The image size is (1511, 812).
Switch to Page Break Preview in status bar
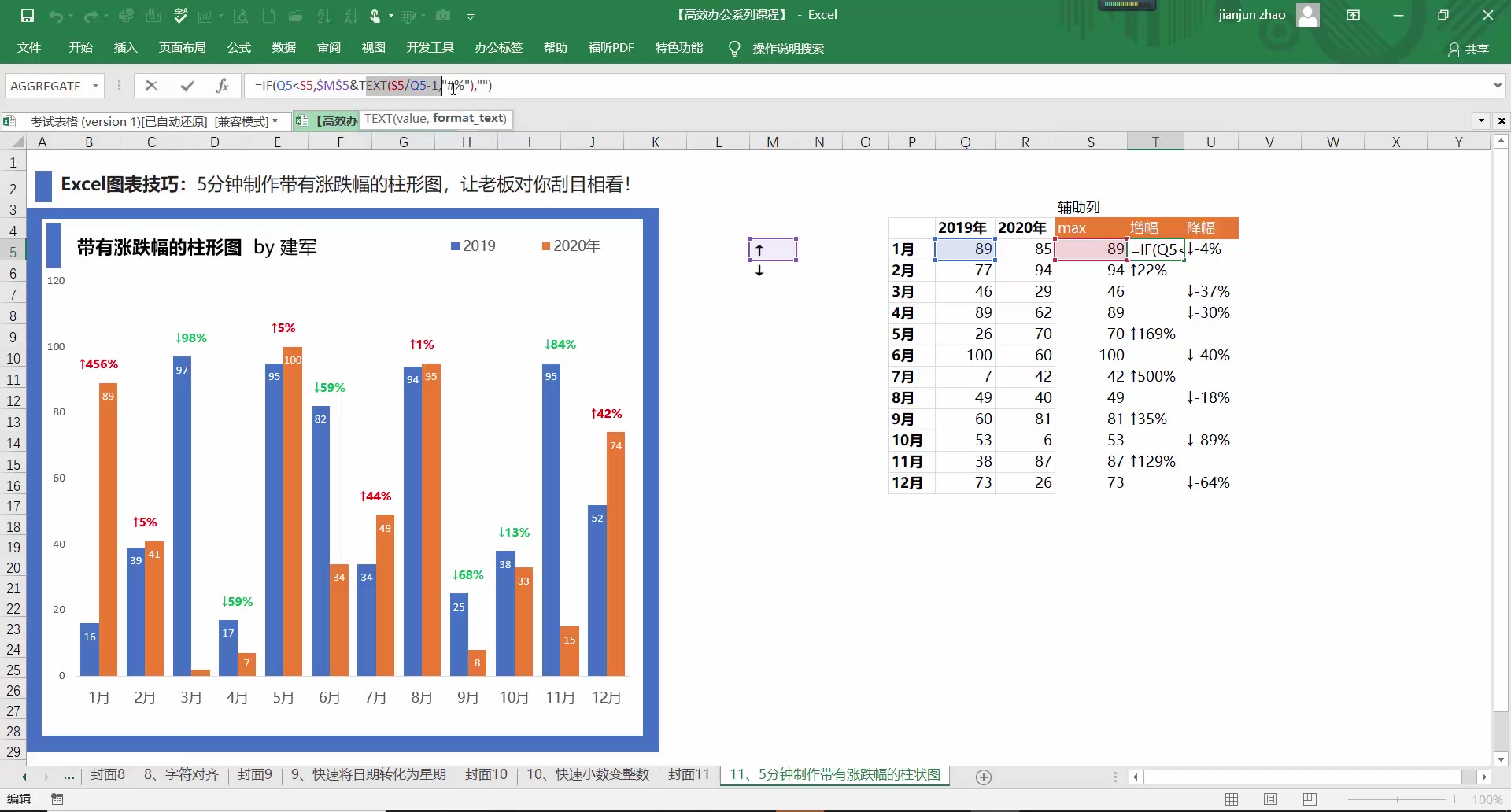[x=1310, y=799]
